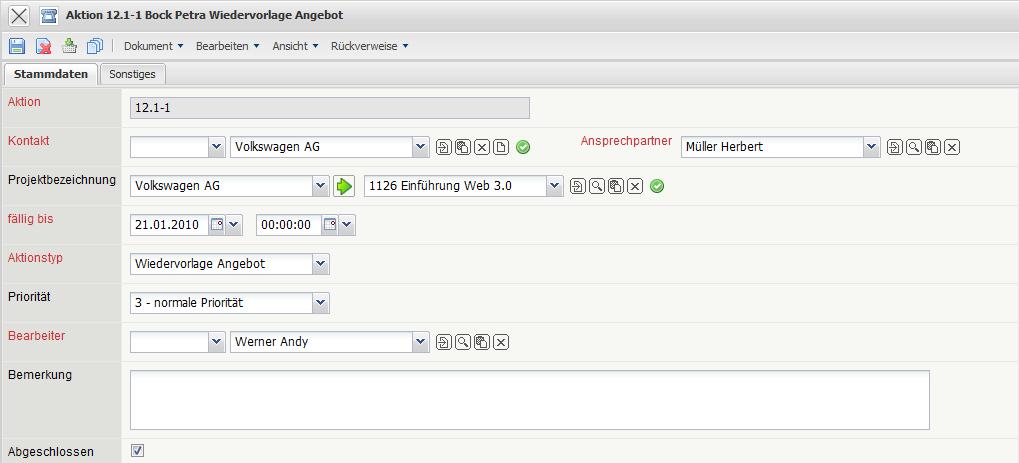Expand the 1126 Einführung Web 3.0 dropdown
The height and width of the screenshot is (463, 1019).
tap(554, 187)
